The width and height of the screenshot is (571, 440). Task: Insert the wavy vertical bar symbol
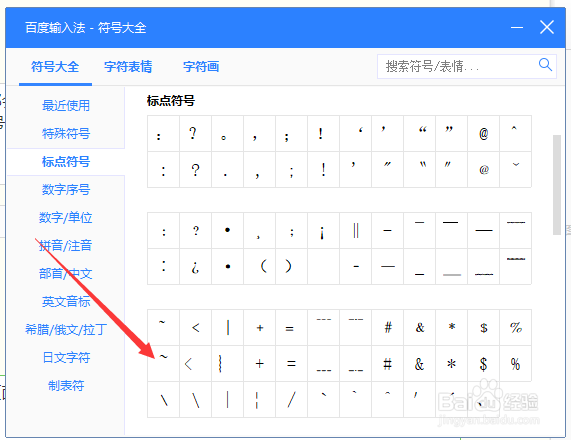click(227, 364)
